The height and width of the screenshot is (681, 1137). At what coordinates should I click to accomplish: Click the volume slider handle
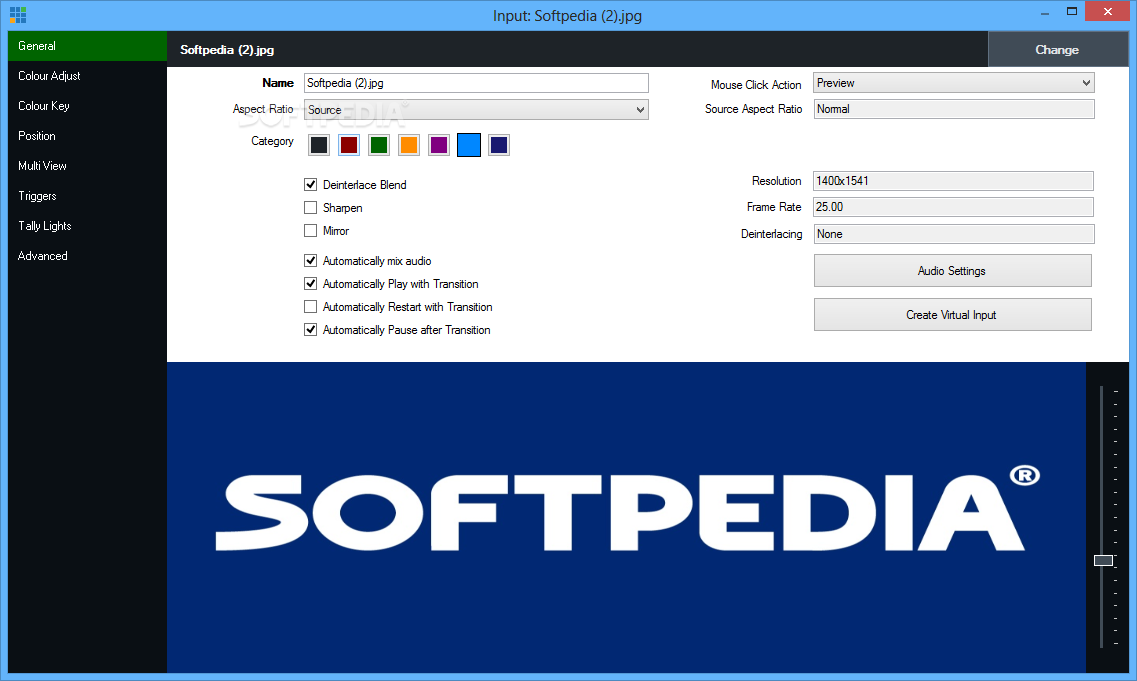[1104, 561]
